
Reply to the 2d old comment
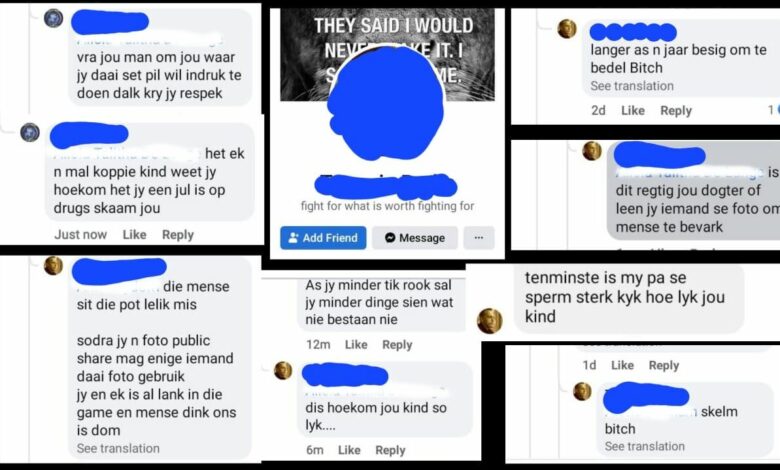click(676, 110)
